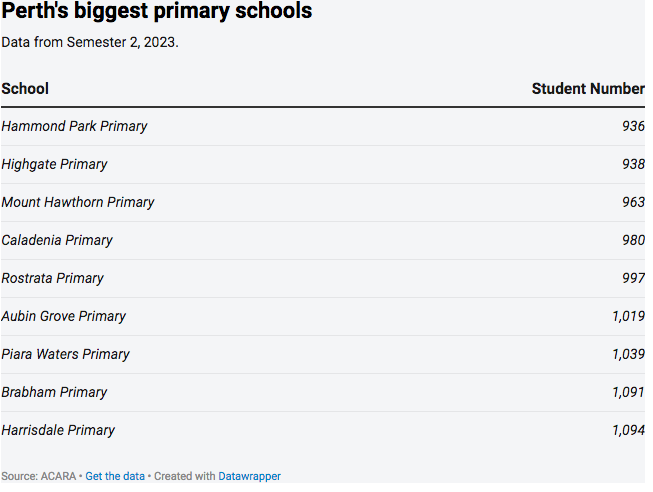Select the 936 student number cell
653x492 pixels.
632,127
